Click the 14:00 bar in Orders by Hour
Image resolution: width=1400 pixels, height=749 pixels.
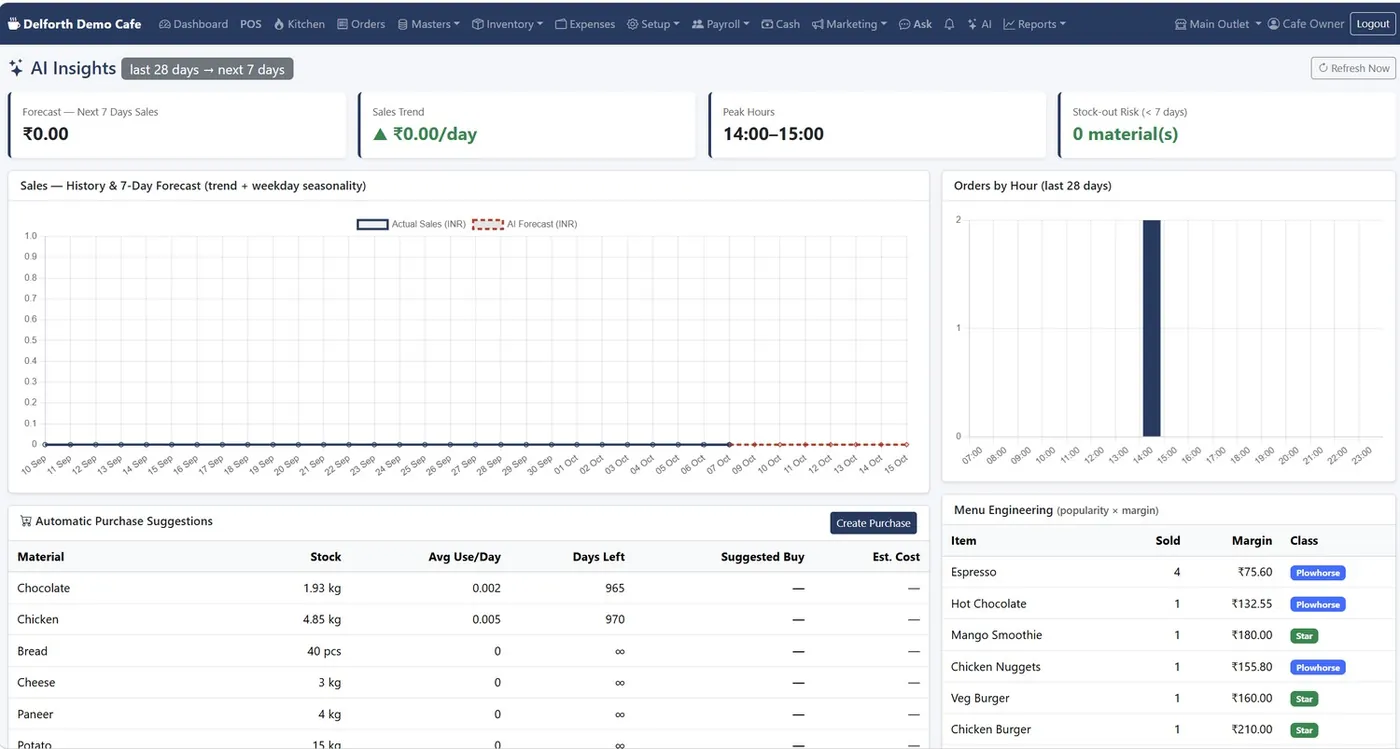[x=1152, y=328]
